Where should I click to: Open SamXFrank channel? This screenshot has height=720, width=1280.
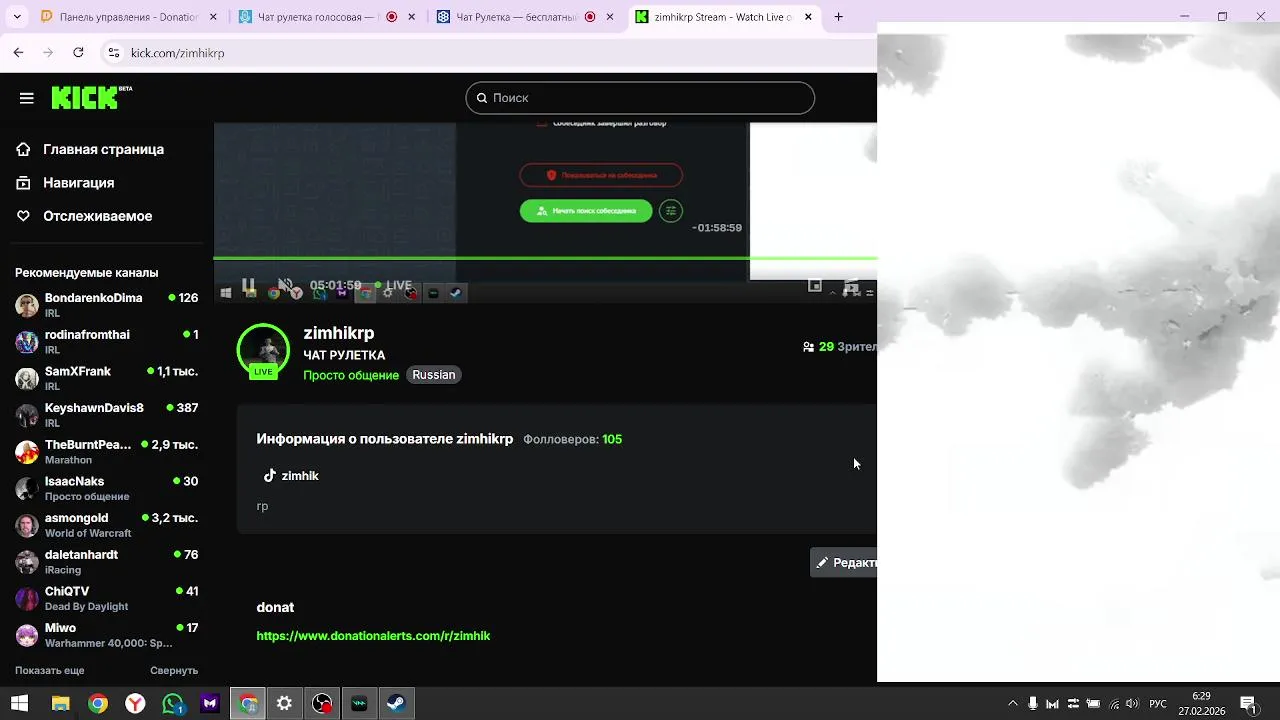(106, 378)
